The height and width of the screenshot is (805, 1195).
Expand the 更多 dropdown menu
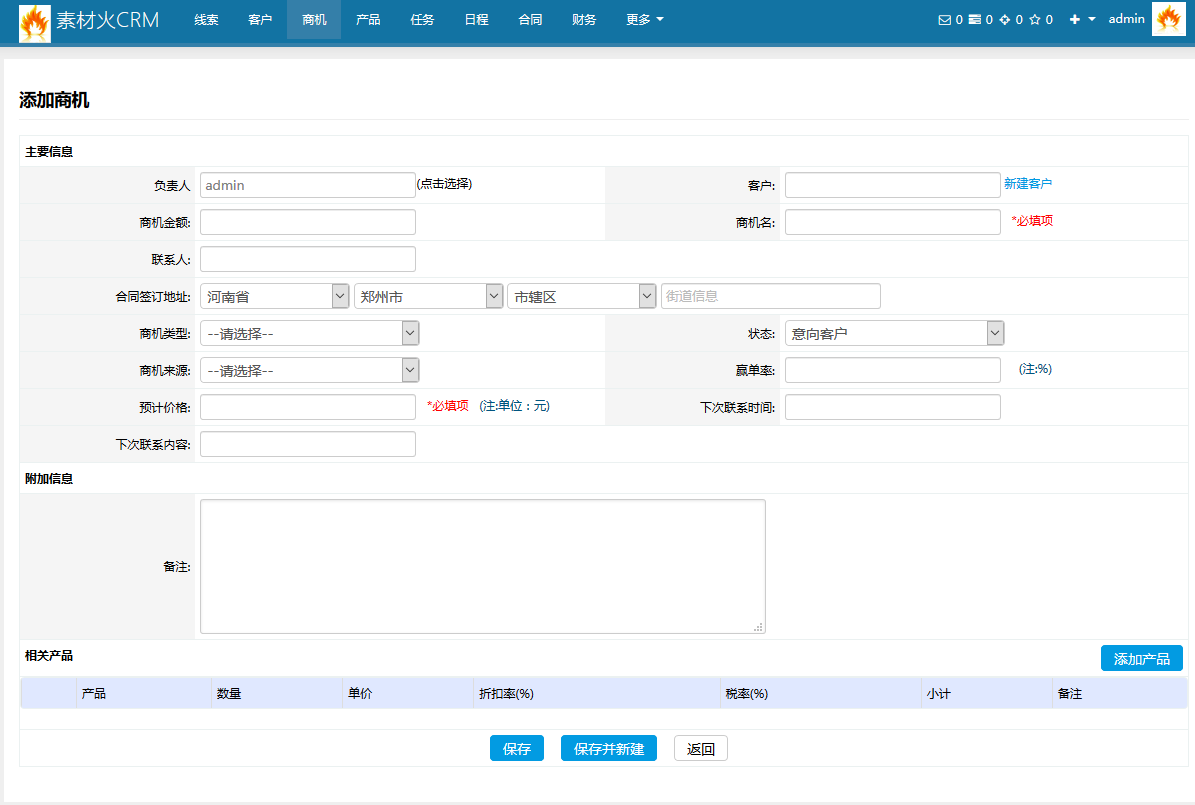tap(645, 20)
